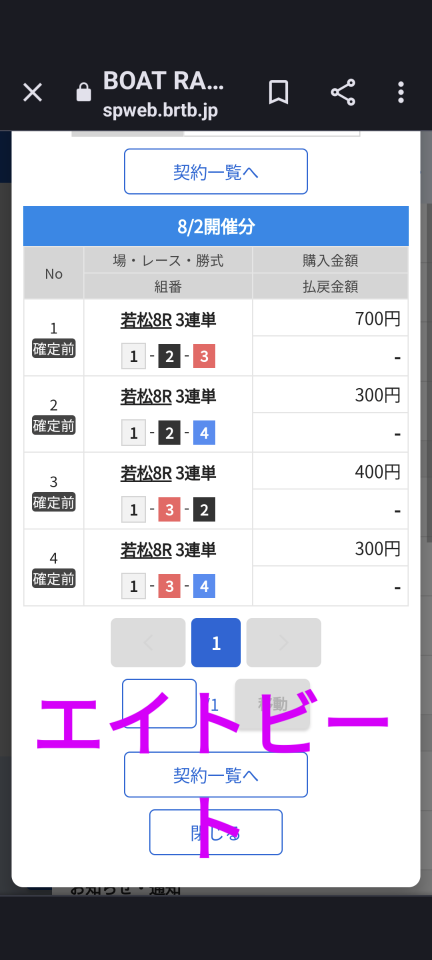Tap the spweb.brtb.jp address text
Image resolution: width=432 pixels, height=960 pixels.
coord(160,111)
